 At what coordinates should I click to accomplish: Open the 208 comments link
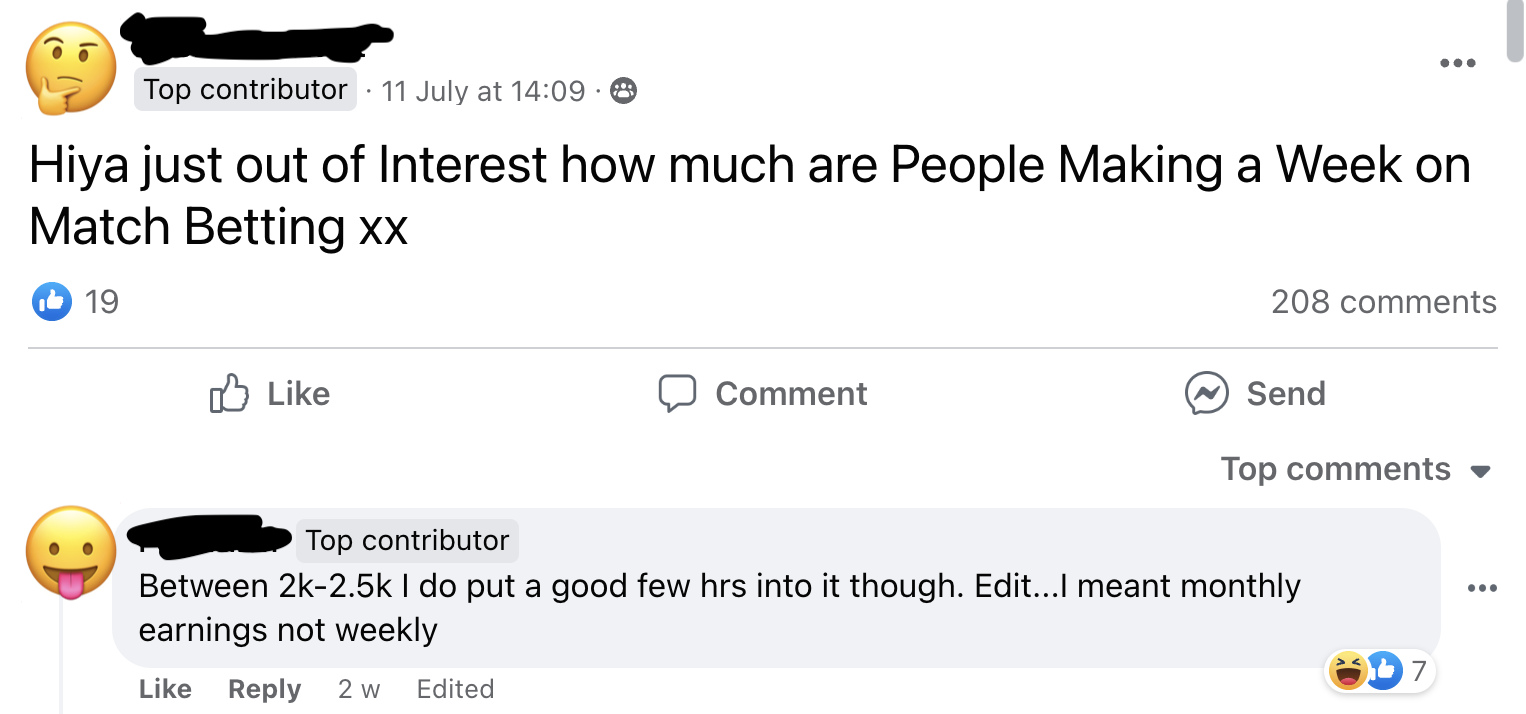coord(1383,301)
